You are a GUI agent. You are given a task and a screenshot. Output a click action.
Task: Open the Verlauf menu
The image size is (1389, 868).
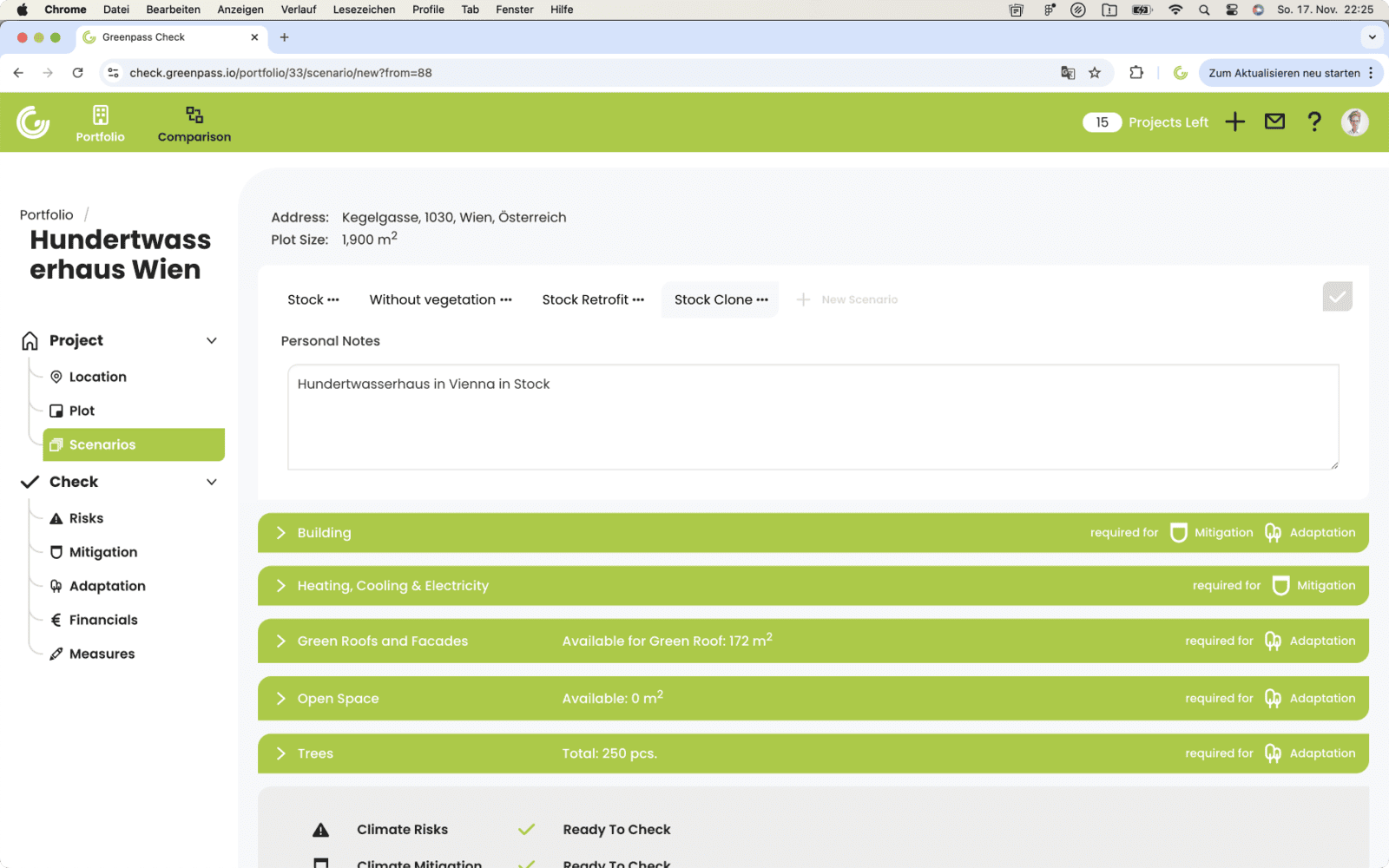(x=299, y=10)
